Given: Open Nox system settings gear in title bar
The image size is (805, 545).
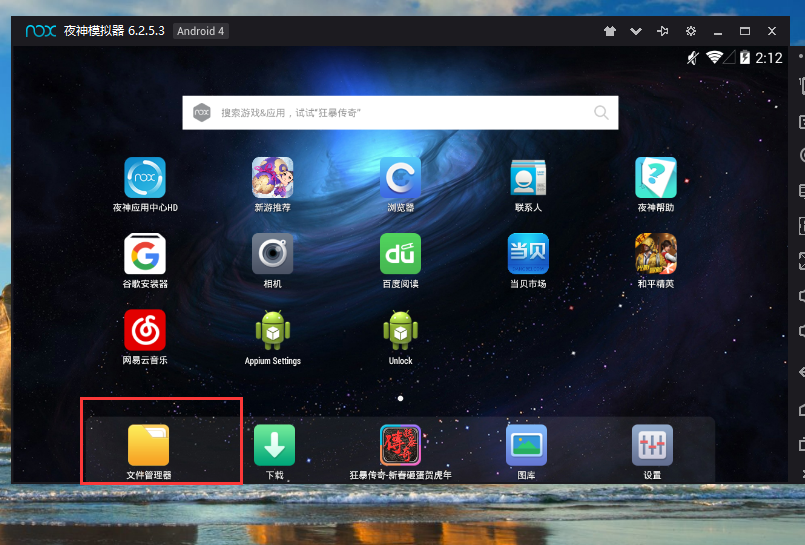Looking at the screenshot, I should [x=691, y=31].
